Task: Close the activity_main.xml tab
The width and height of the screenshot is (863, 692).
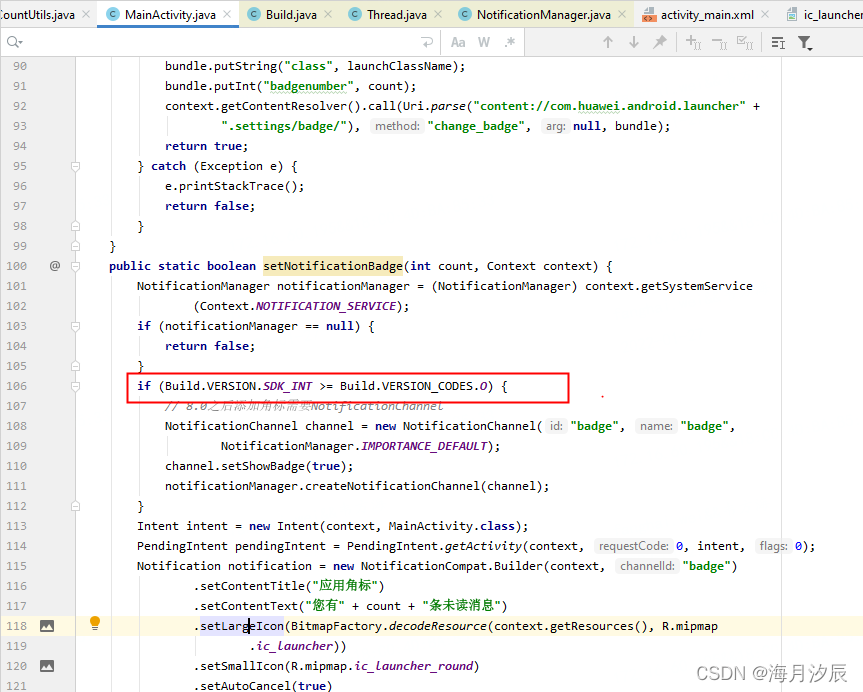Action: tap(765, 14)
